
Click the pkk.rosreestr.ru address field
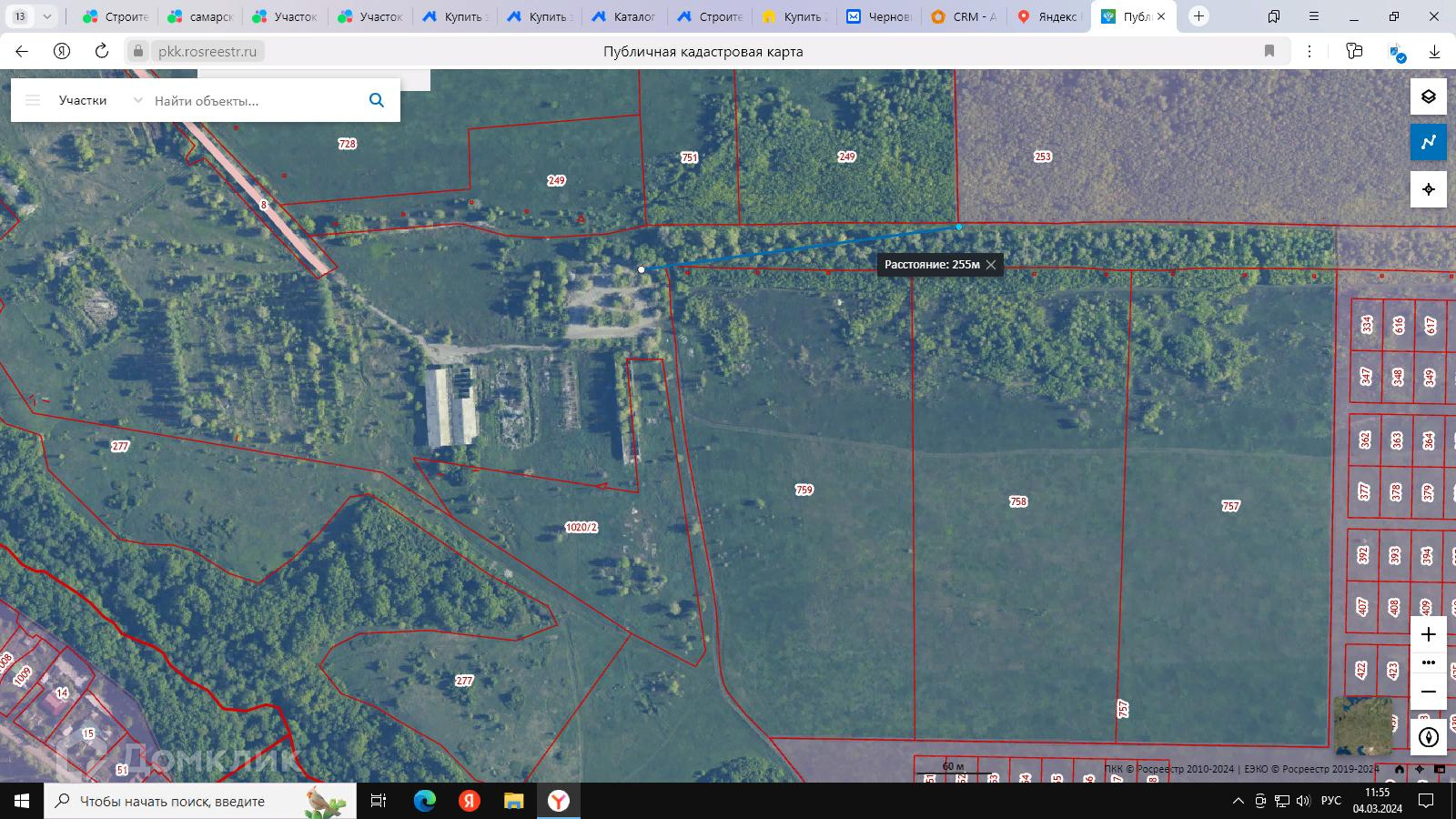tap(207, 52)
